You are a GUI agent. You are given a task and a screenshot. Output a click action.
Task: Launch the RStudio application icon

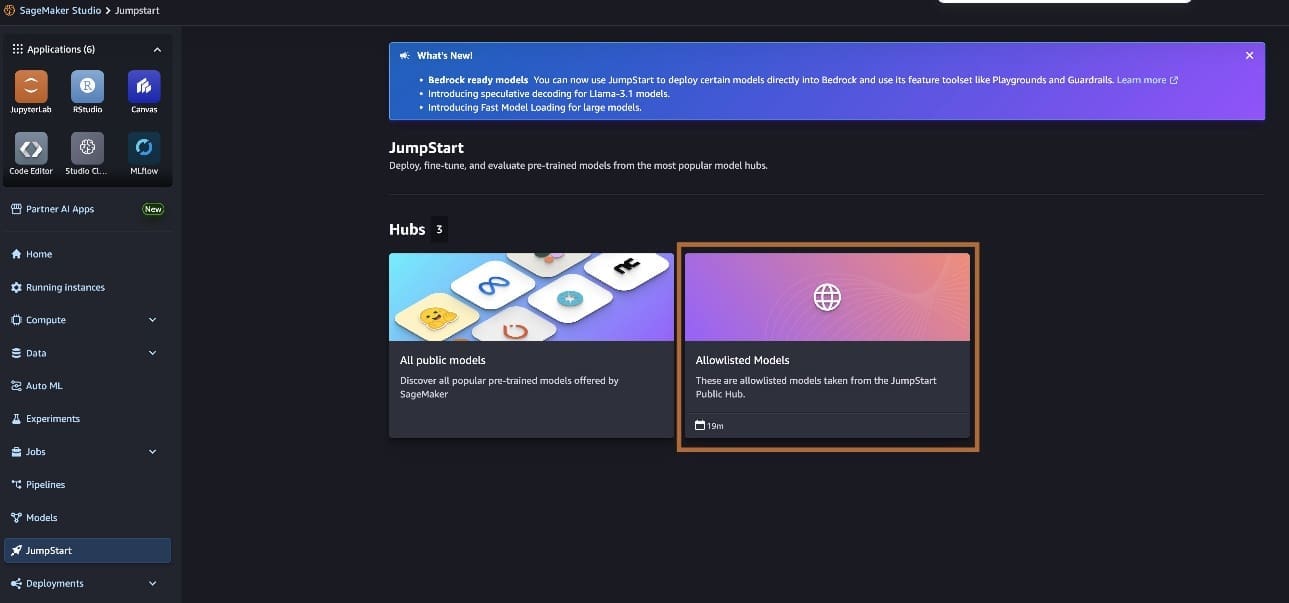87,87
